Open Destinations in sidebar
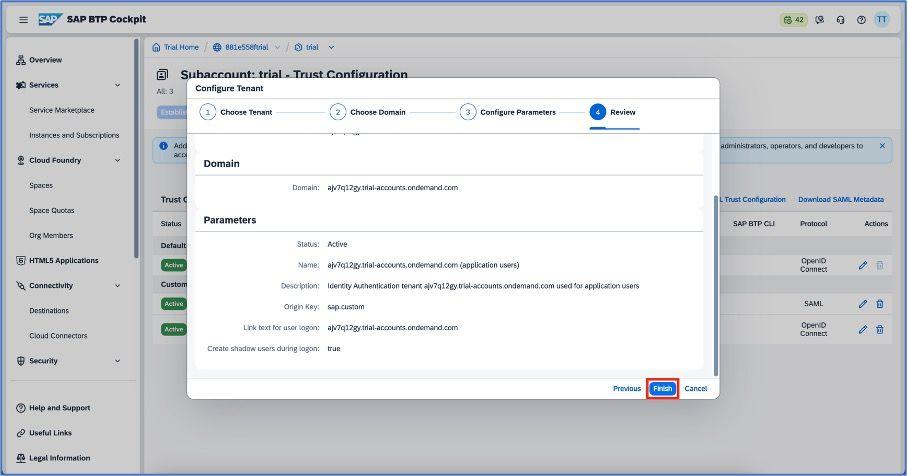This screenshot has height=476, width=908. click(x=49, y=311)
